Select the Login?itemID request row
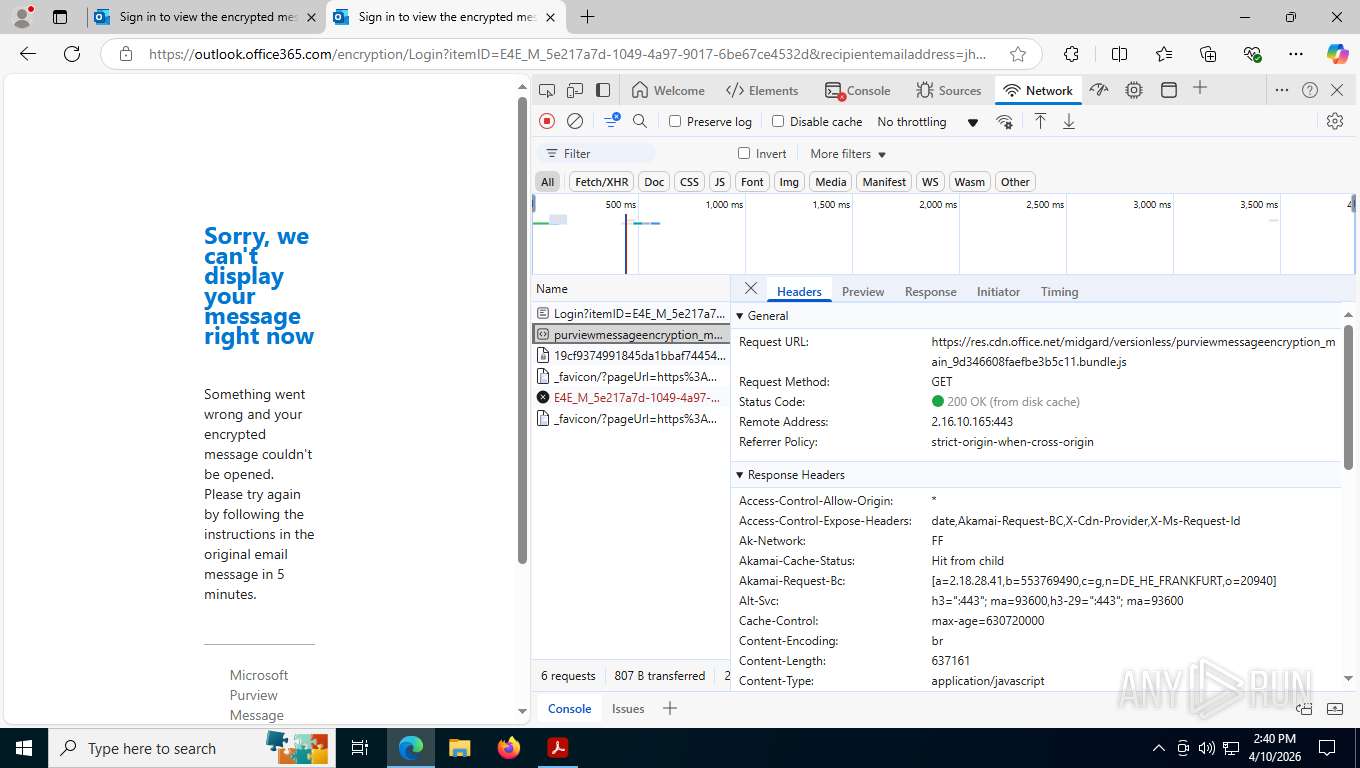1360x768 pixels. [x=631, y=313]
